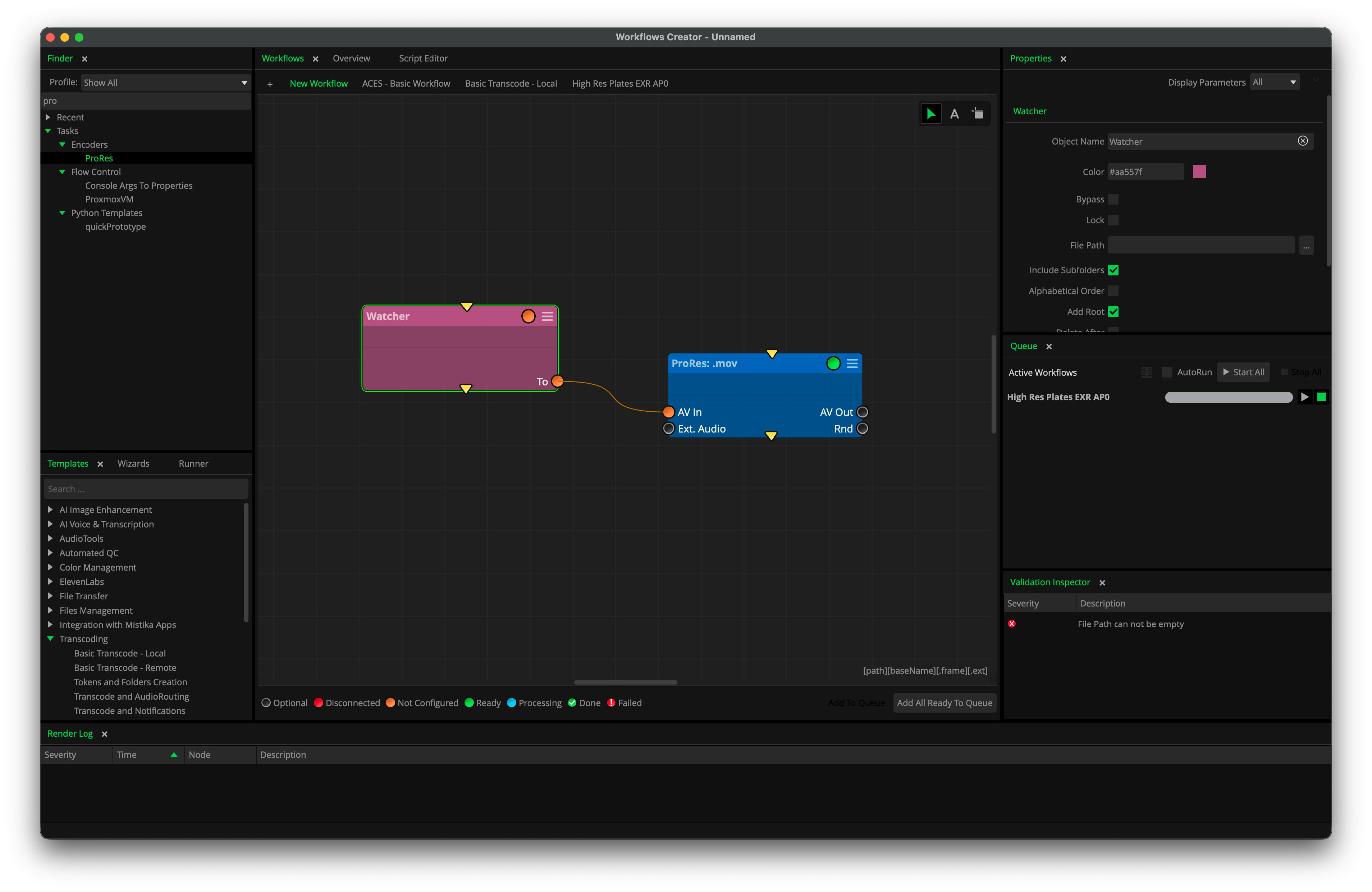Switch to the Script Editor tab
1372x892 pixels.
point(423,58)
